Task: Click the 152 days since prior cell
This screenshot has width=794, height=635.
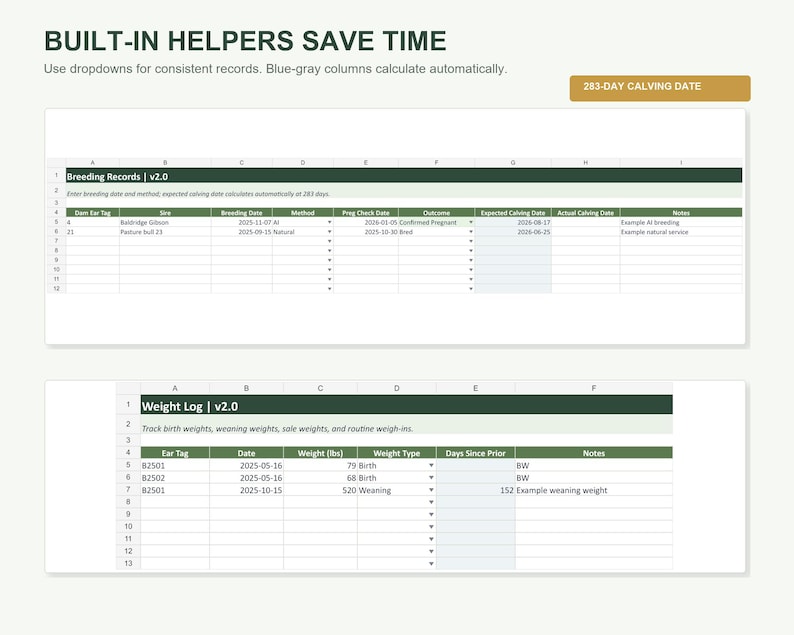Action: [475, 490]
